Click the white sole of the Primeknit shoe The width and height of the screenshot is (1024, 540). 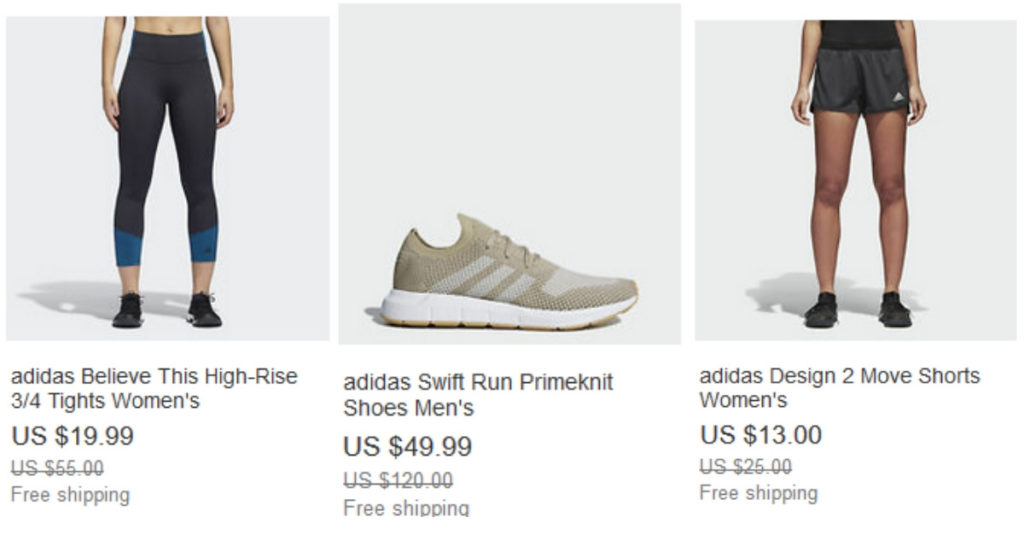500,309
